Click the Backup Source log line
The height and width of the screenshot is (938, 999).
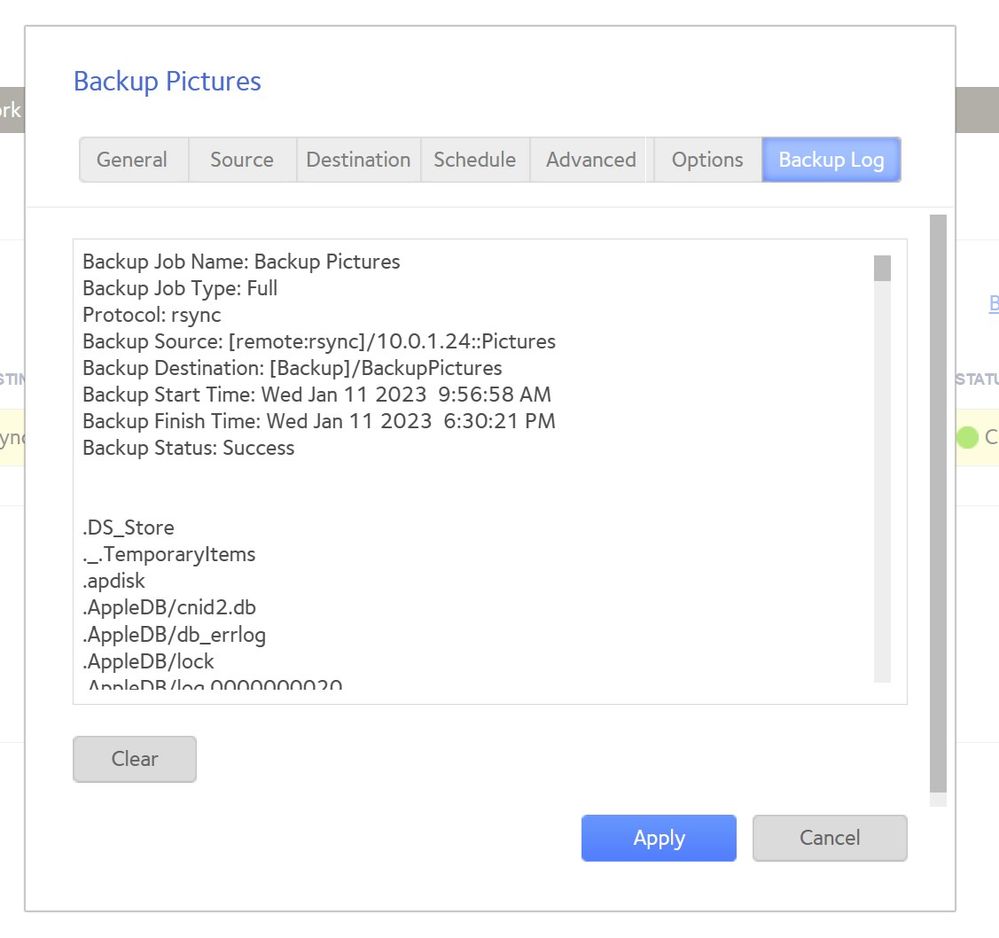pyautogui.click(x=319, y=342)
